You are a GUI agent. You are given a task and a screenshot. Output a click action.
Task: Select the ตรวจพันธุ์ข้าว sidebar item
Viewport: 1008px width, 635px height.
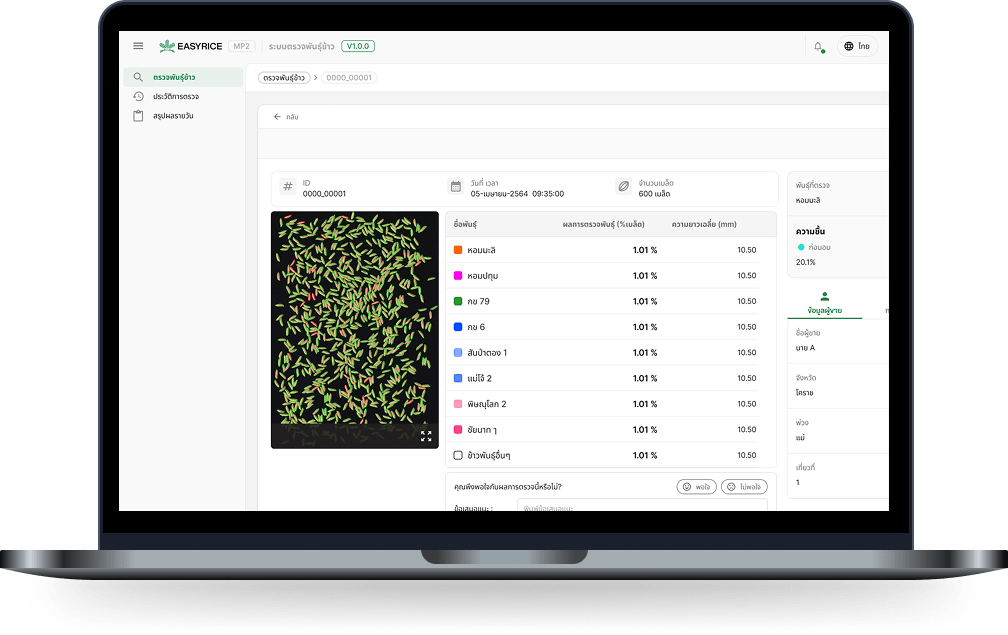tap(183, 77)
